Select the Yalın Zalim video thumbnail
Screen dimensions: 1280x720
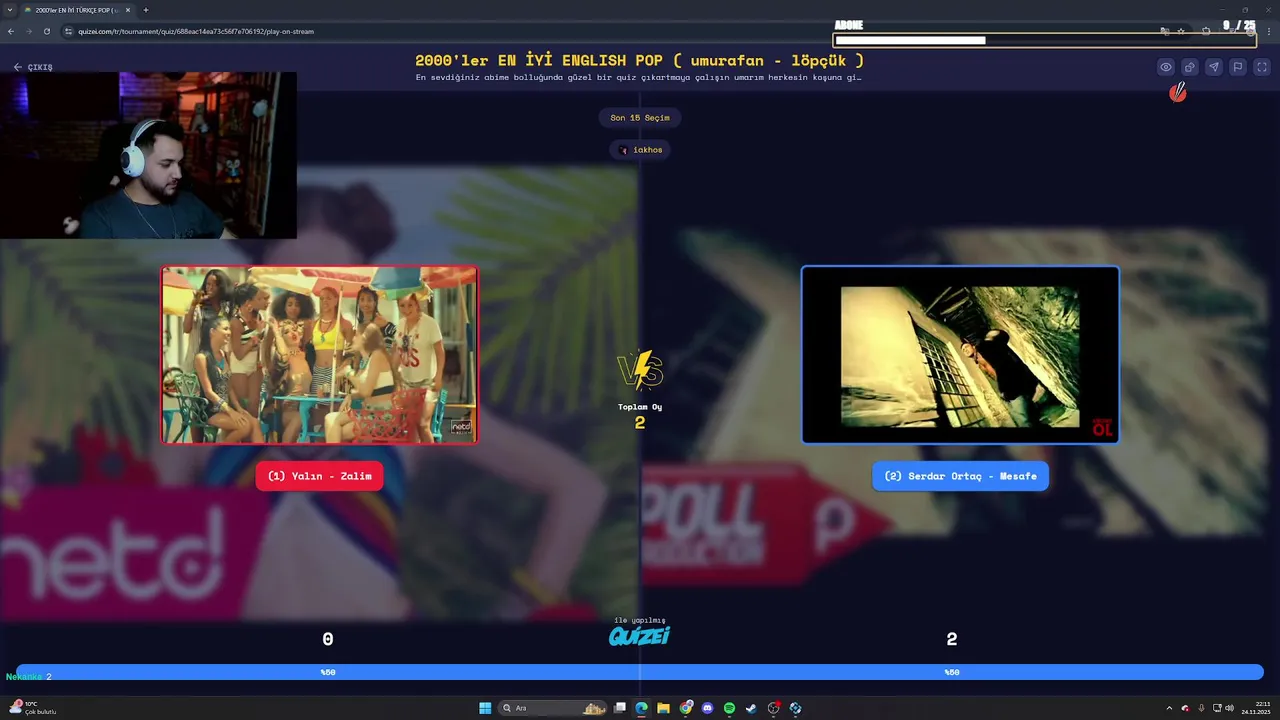pyautogui.click(x=319, y=355)
